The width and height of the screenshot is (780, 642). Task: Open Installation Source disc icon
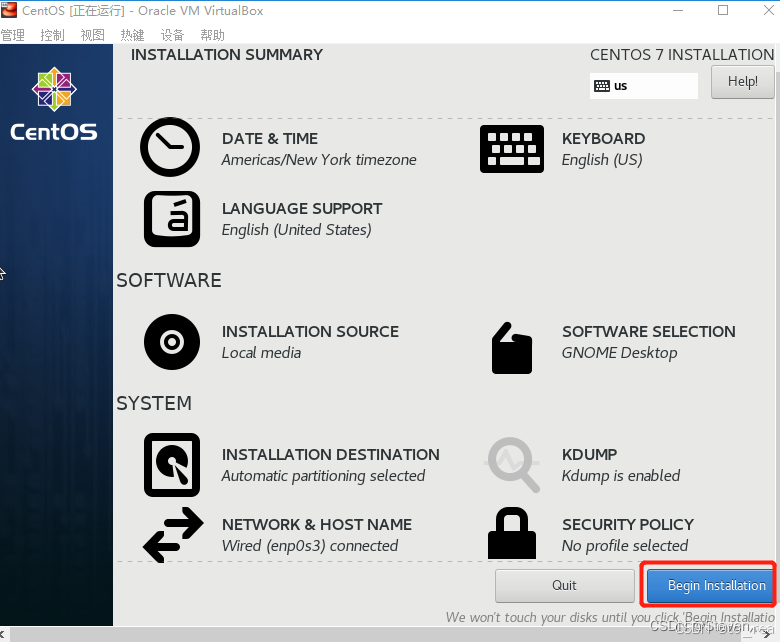[x=172, y=342]
